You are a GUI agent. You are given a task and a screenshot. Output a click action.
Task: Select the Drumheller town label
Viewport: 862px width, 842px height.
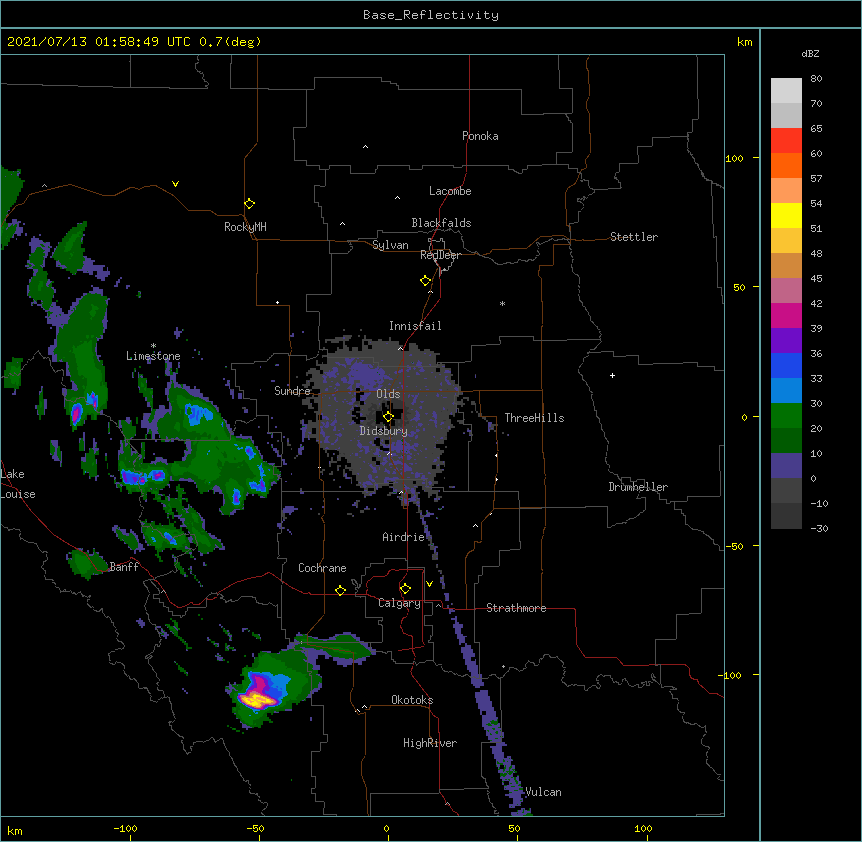click(x=638, y=487)
